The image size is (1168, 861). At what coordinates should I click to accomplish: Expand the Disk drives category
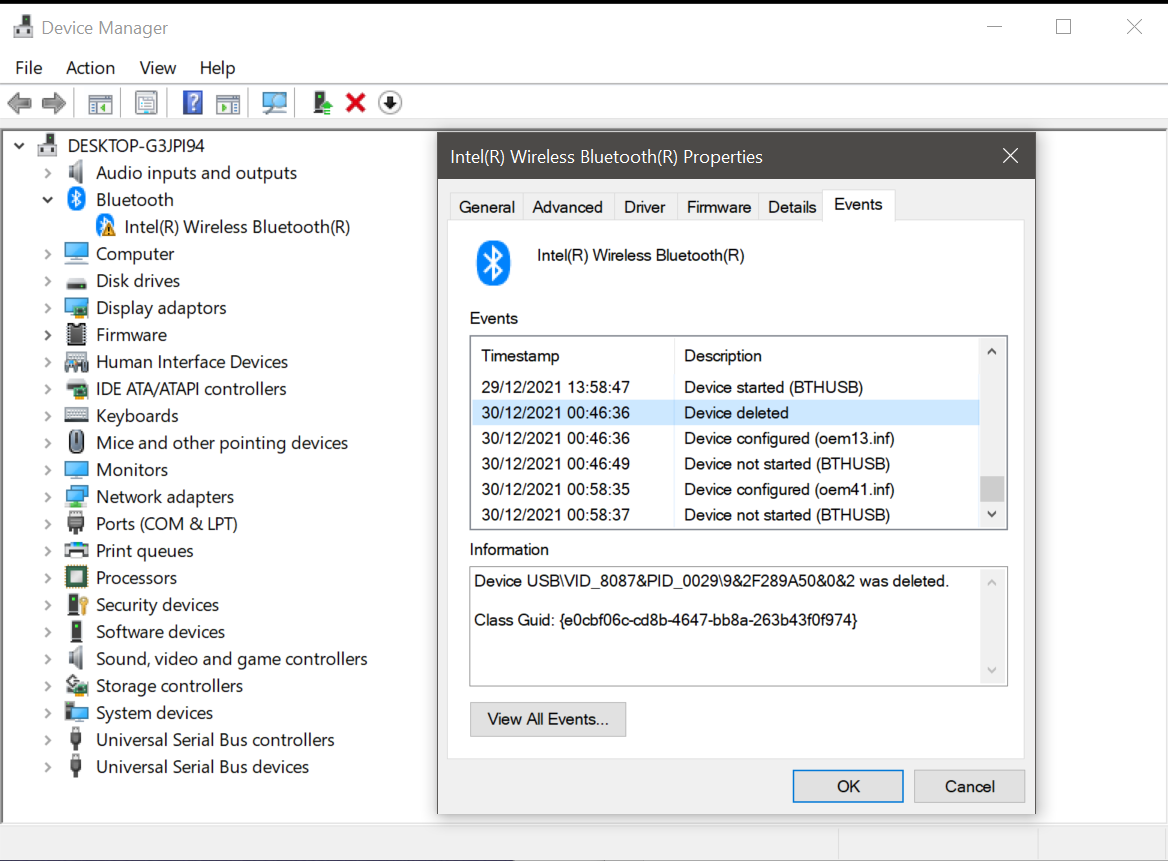(48, 281)
